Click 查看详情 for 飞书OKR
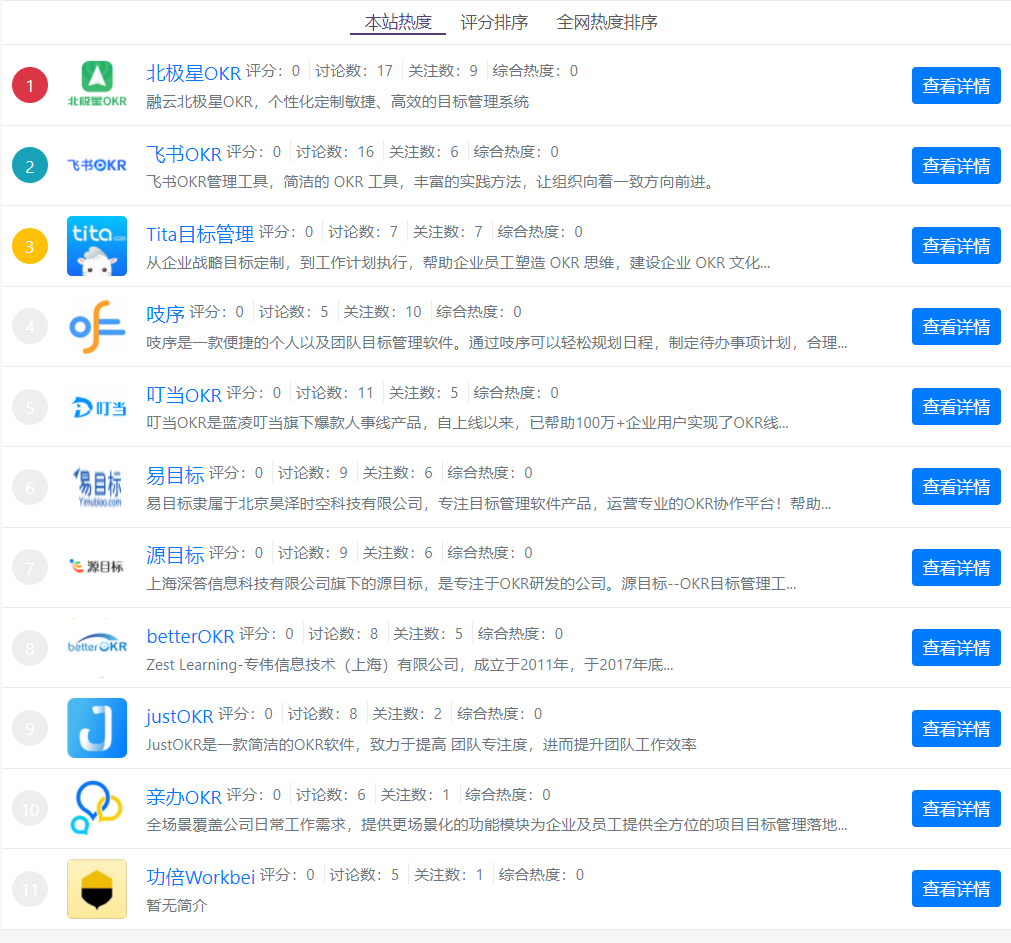This screenshot has width=1011, height=943. coord(956,166)
